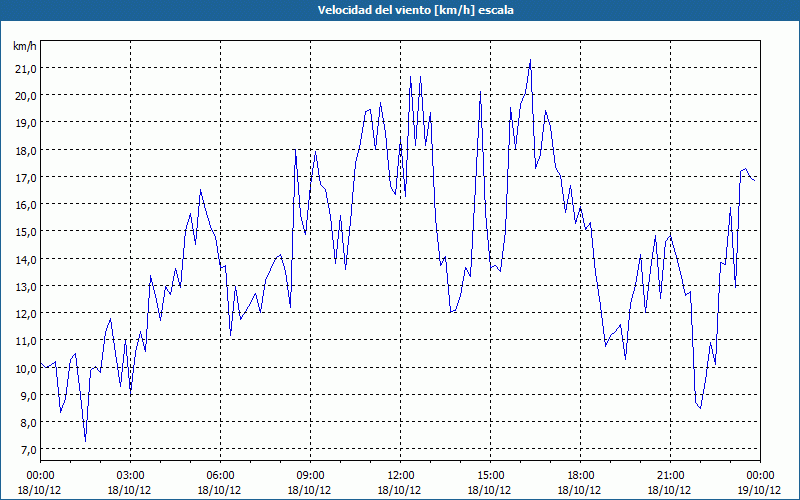Select the '18/10/12' date beneath 09:00
The image size is (800, 500).
click(310, 490)
